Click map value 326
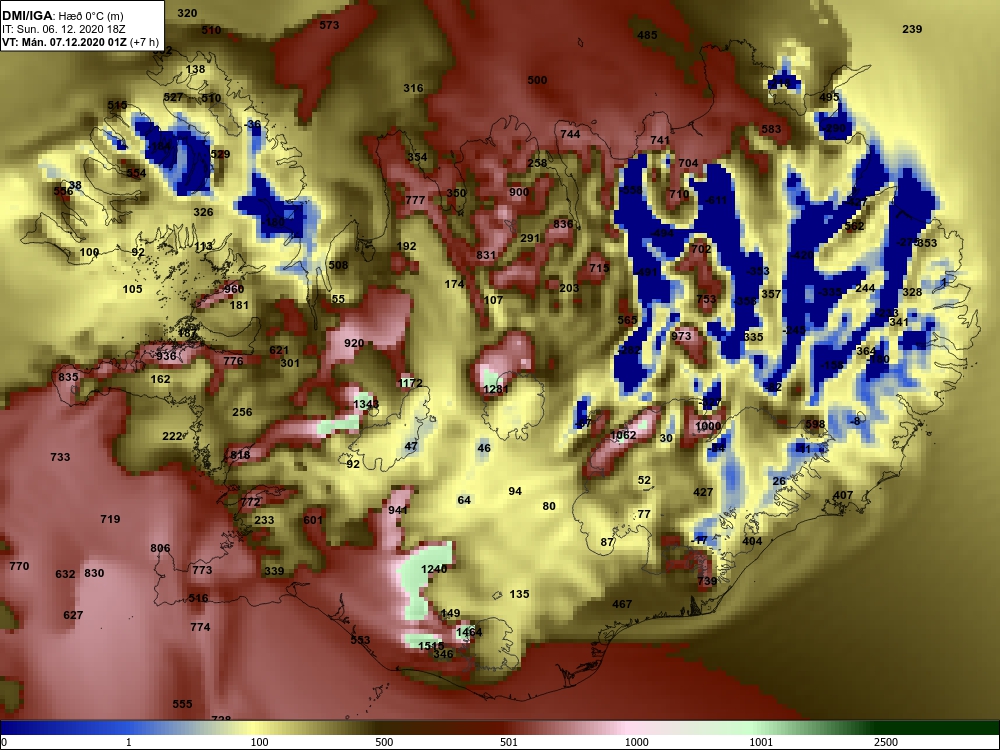This screenshot has width=1000, height=750. tap(203, 212)
